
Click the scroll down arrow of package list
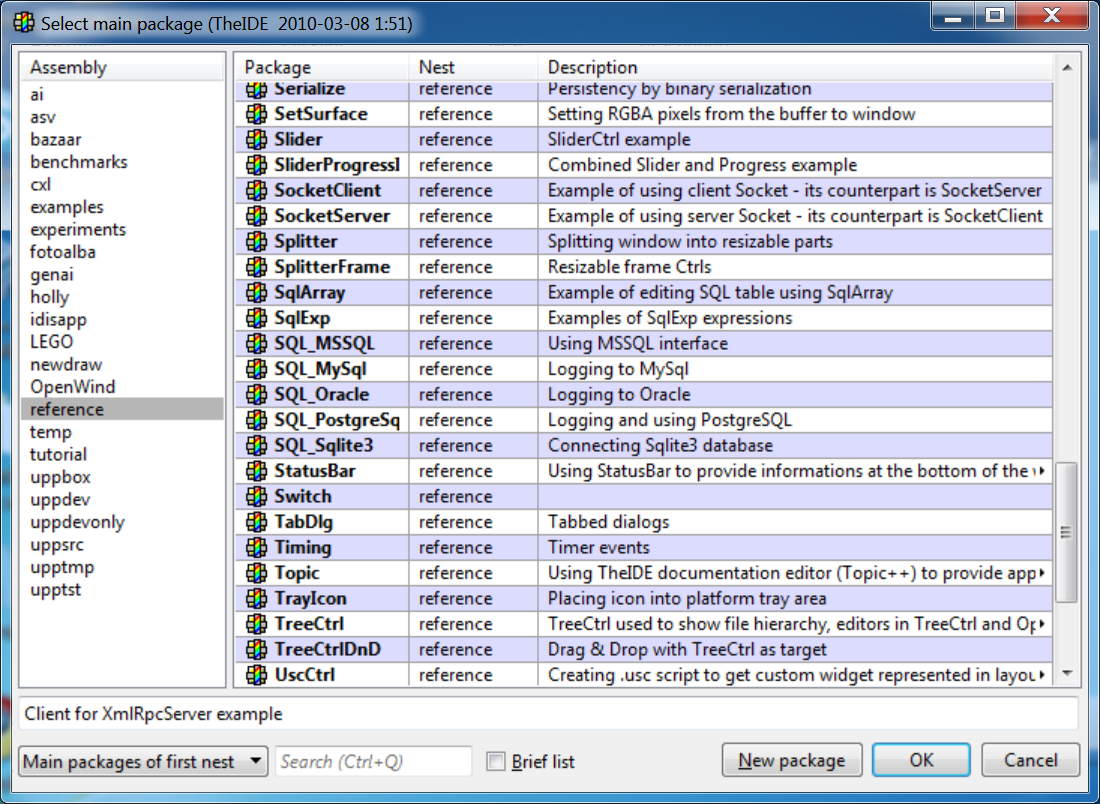point(1067,674)
